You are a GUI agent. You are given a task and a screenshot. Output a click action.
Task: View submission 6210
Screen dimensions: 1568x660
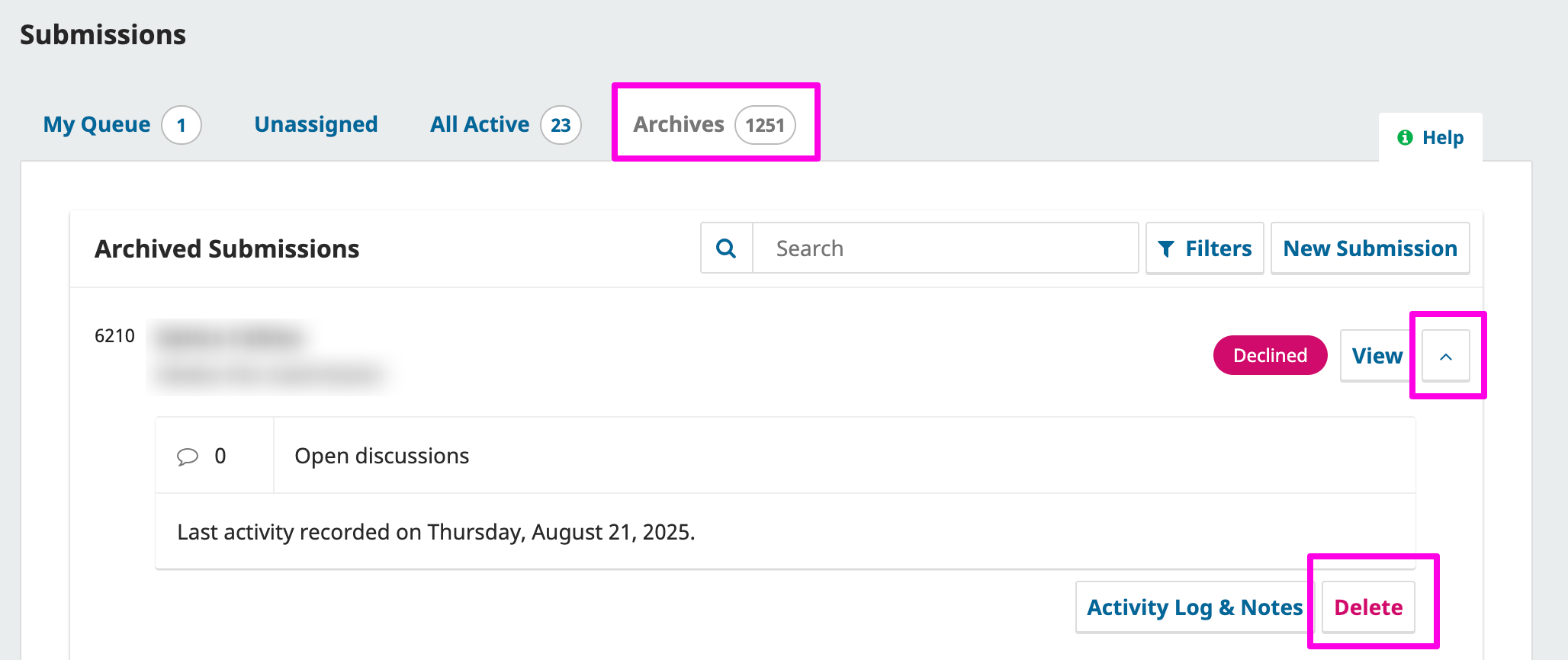point(1377,356)
